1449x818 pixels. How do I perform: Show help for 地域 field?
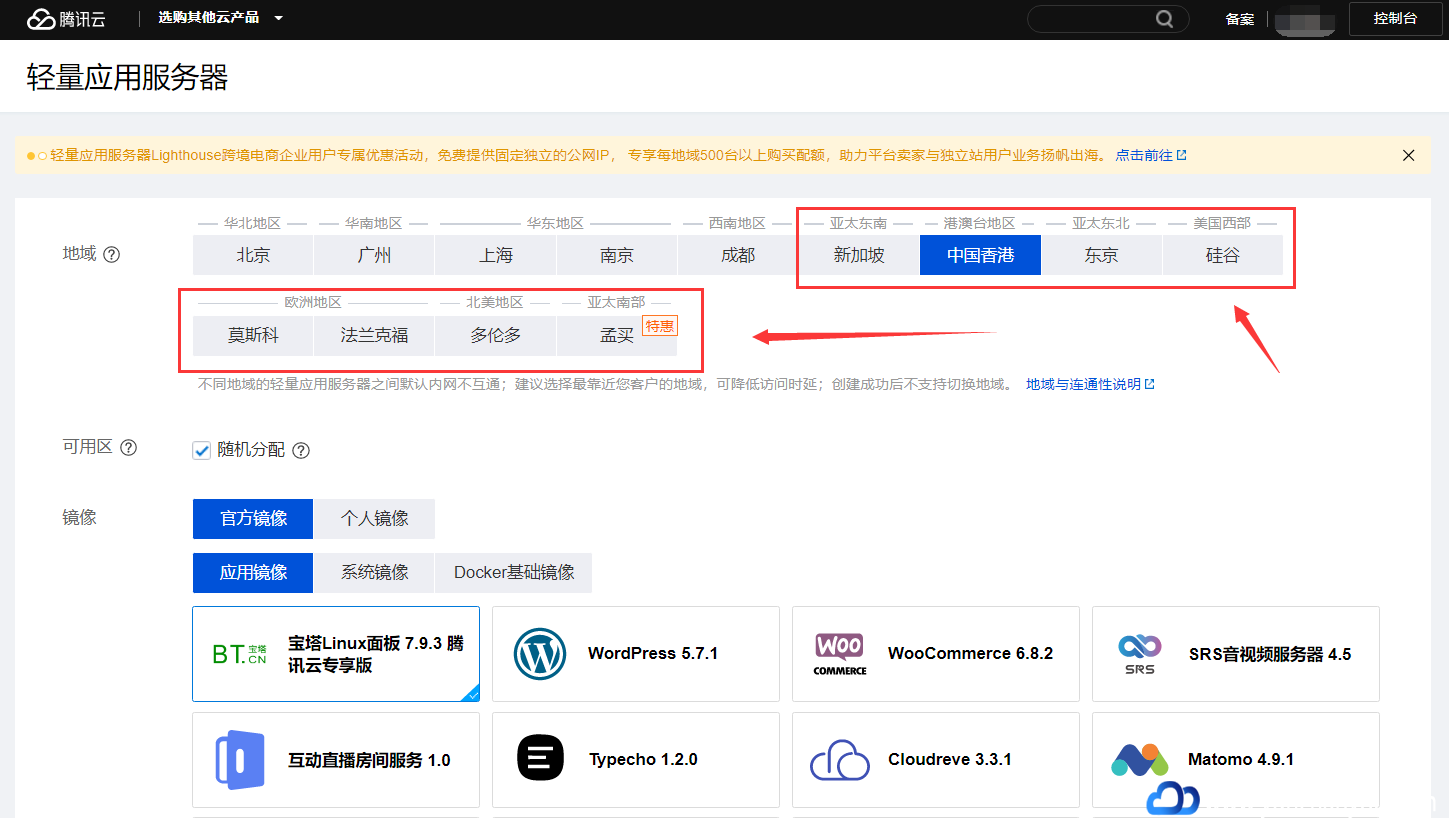112,254
